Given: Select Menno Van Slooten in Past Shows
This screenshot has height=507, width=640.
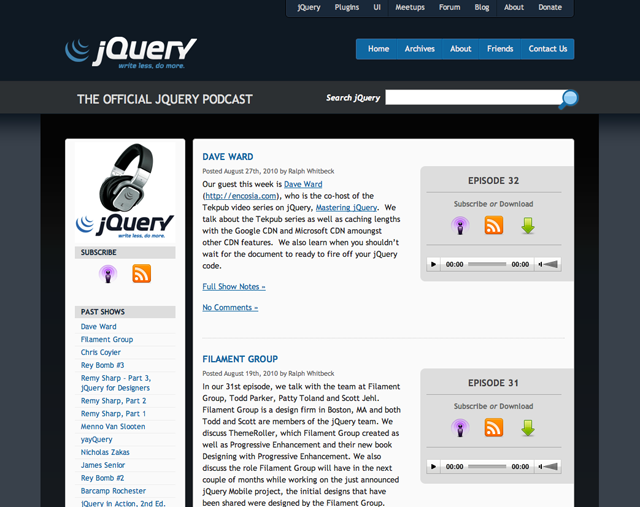Looking at the screenshot, I should pos(113,427).
